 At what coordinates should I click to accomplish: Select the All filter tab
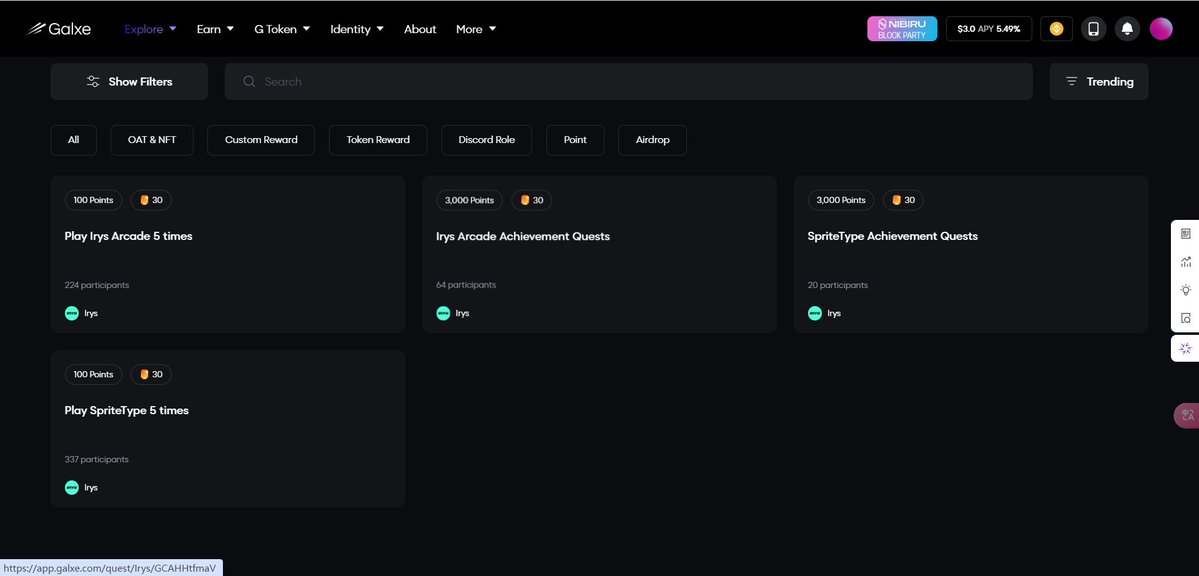point(73,140)
